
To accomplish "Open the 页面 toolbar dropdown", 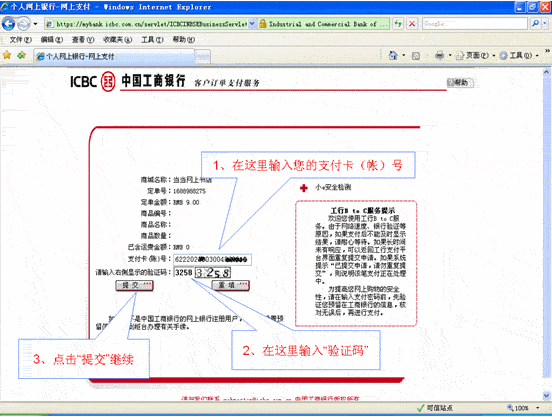I will (476, 56).
